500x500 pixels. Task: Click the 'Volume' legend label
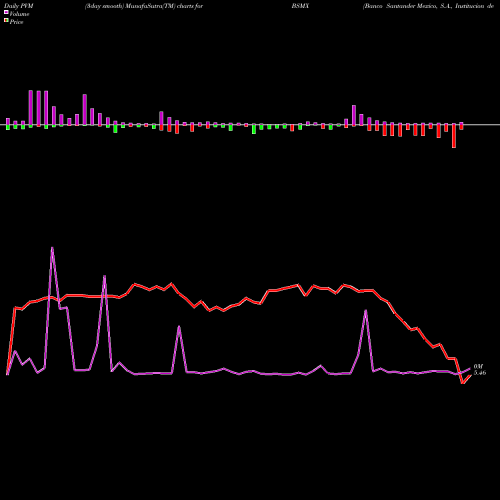coord(19,14)
